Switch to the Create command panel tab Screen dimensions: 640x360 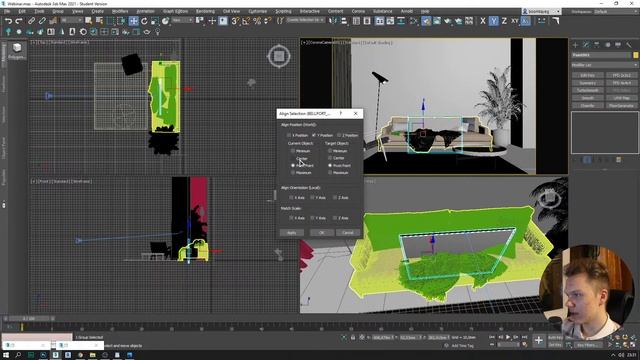tap(576, 44)
